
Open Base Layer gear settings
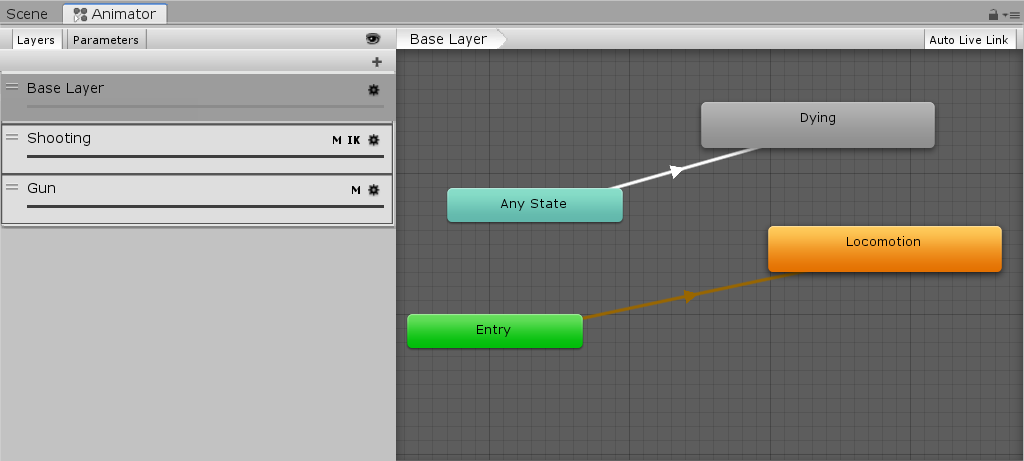374,90
